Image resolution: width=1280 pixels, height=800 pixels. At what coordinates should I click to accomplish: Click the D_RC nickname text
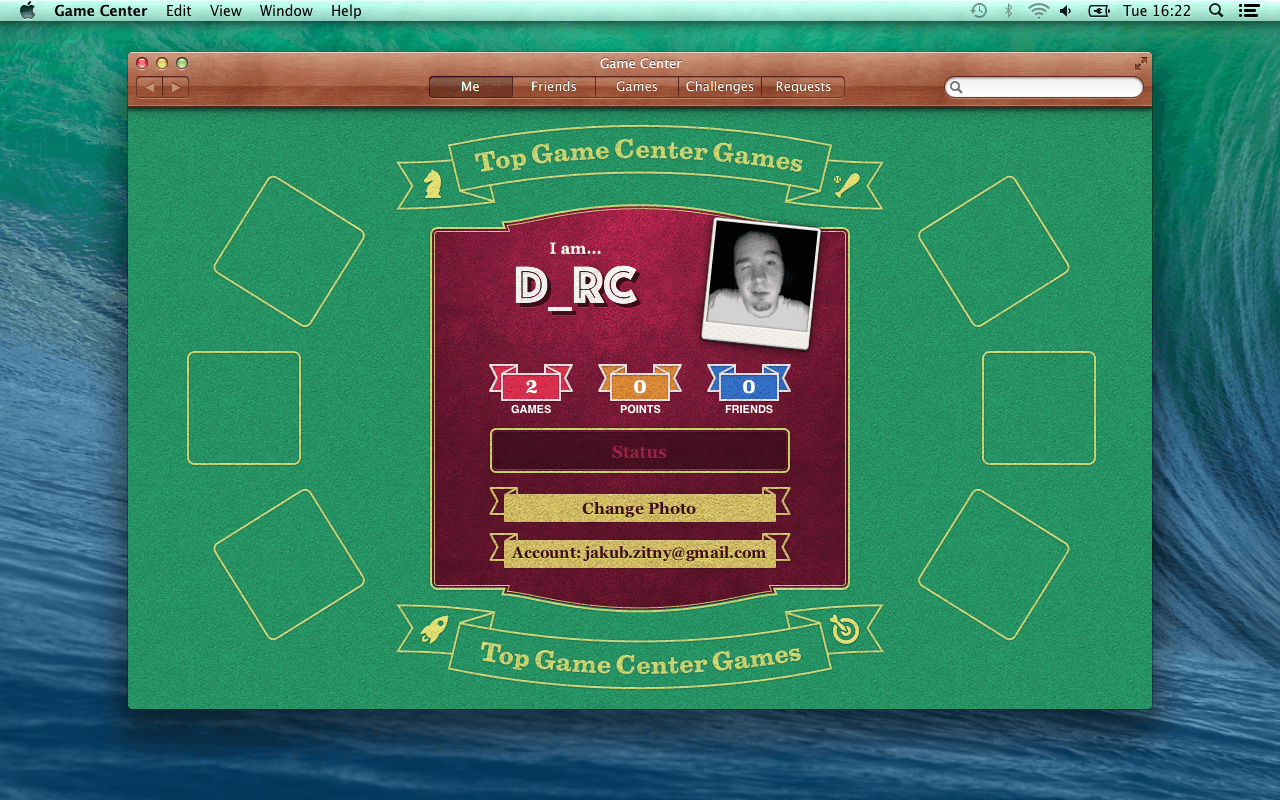(x=576, y=289)
